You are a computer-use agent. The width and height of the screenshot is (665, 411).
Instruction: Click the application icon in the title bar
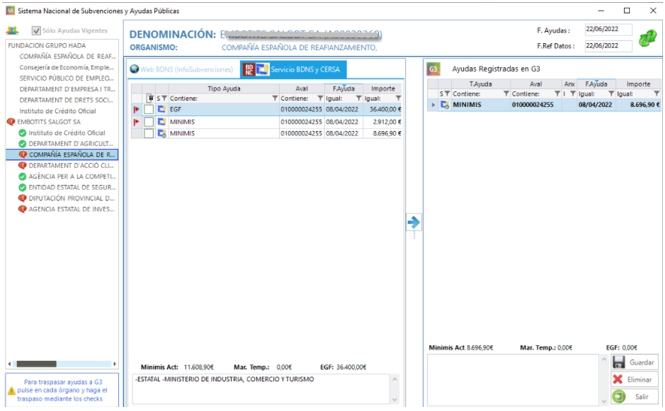pyautogui.click(x=10, y=11)
